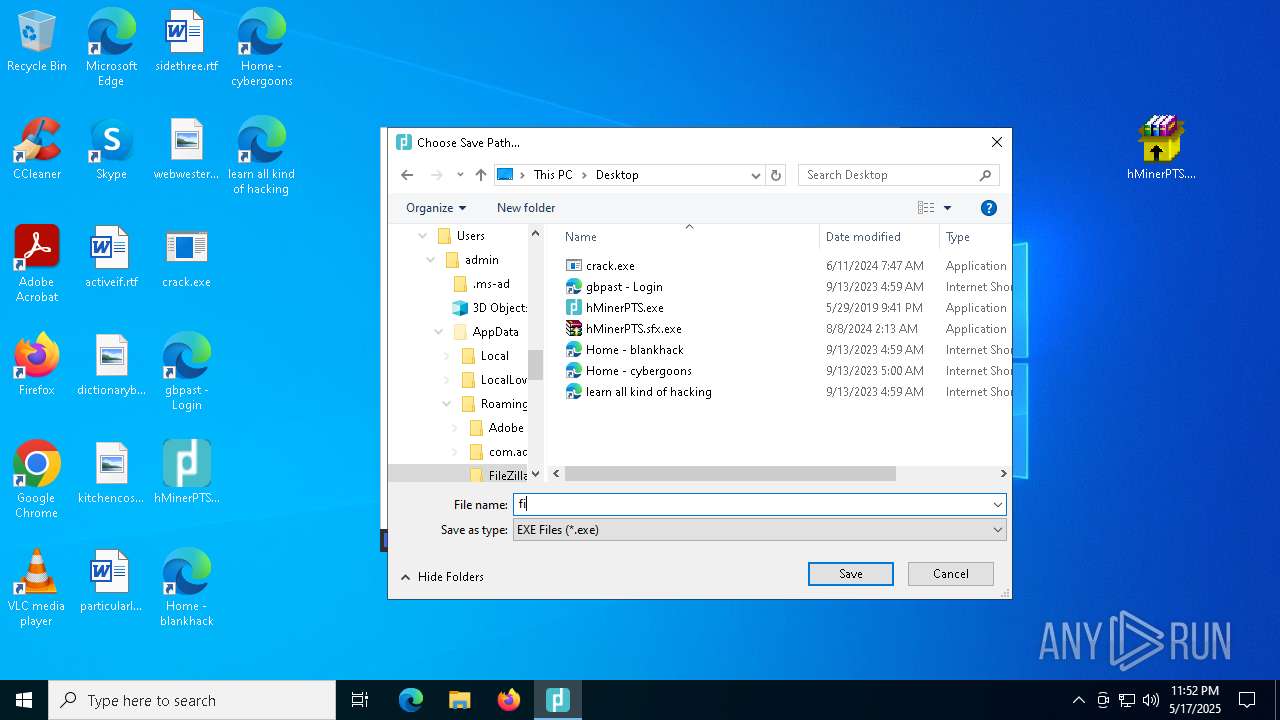Click the File name text field

pos(751,505)
